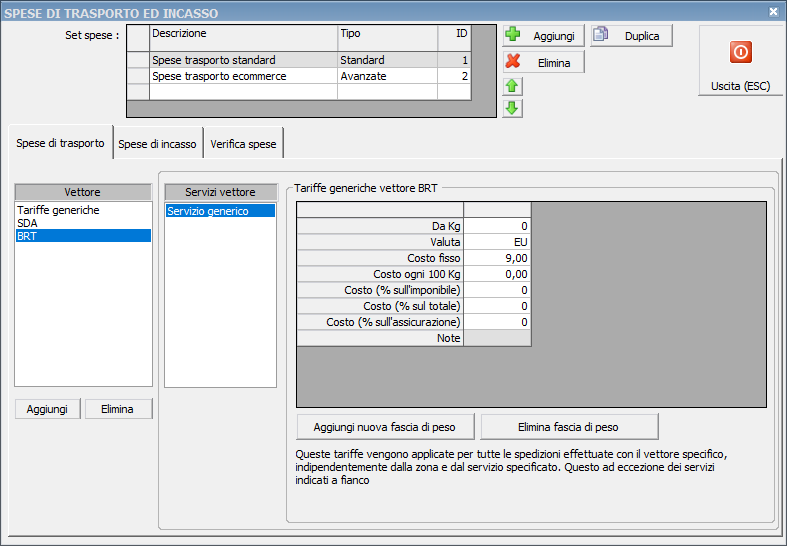The height and width of the screenshot is (546, 787).
Task: Click the Tipo column header
Action: pos(387,38)
